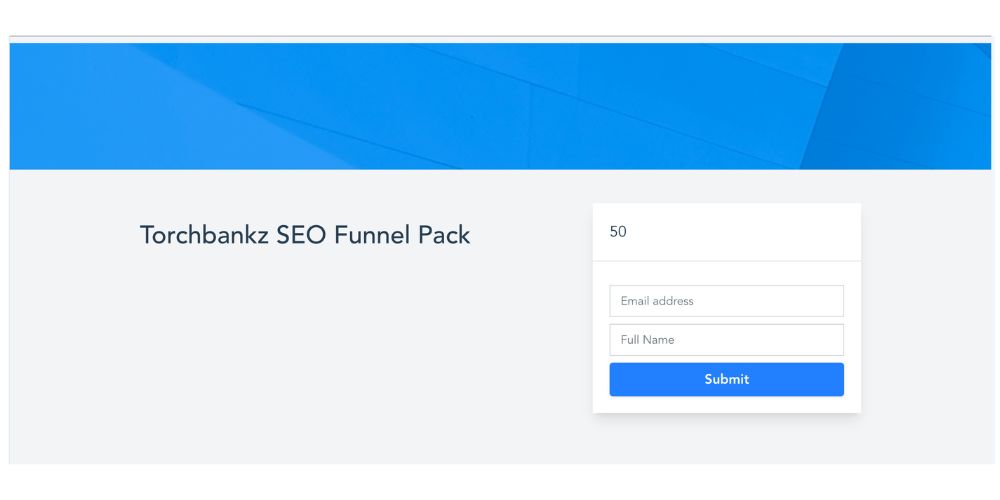Image resolution: width=1000 pixels, height=500 pixels.
Task: Click the Email address placeholder text
Action: click(x=657, y=301)
